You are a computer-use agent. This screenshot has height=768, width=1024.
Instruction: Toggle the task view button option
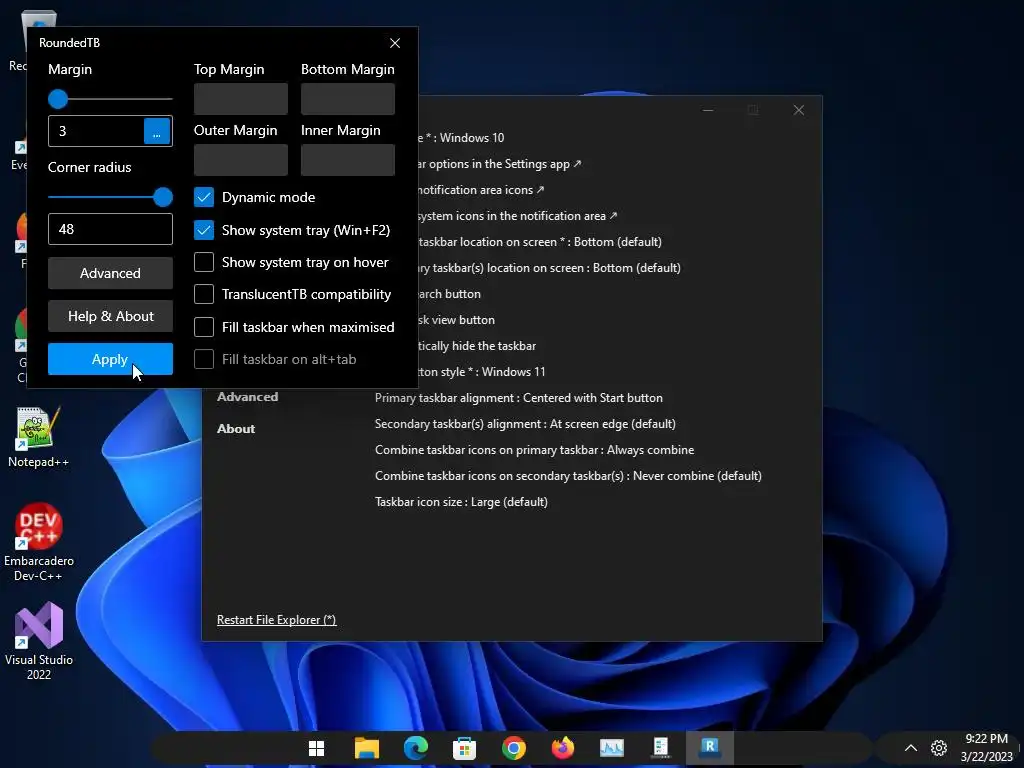tap(456, 320)
